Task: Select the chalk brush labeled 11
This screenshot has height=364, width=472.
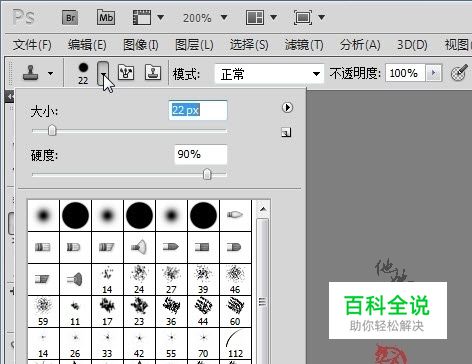Action: pos(75,311)
